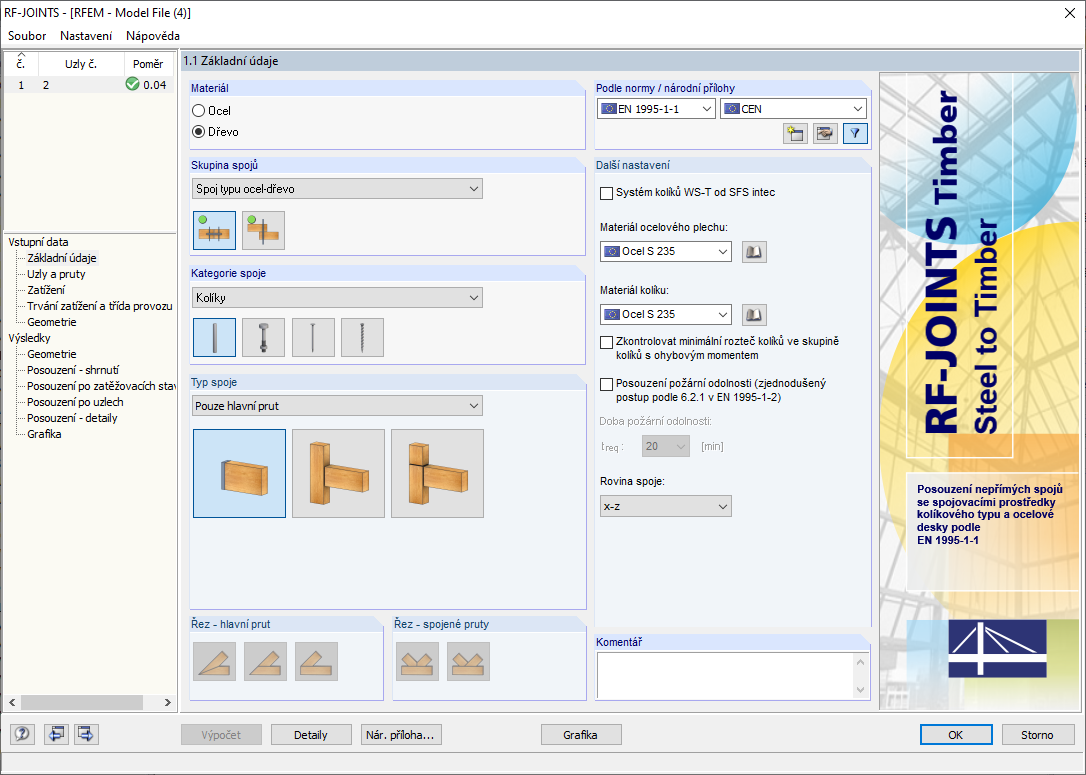The image size is (1086, 775).
Task: Select the T-joint type thumbnail
Action: pyautogui.click(x=338, y=474)
